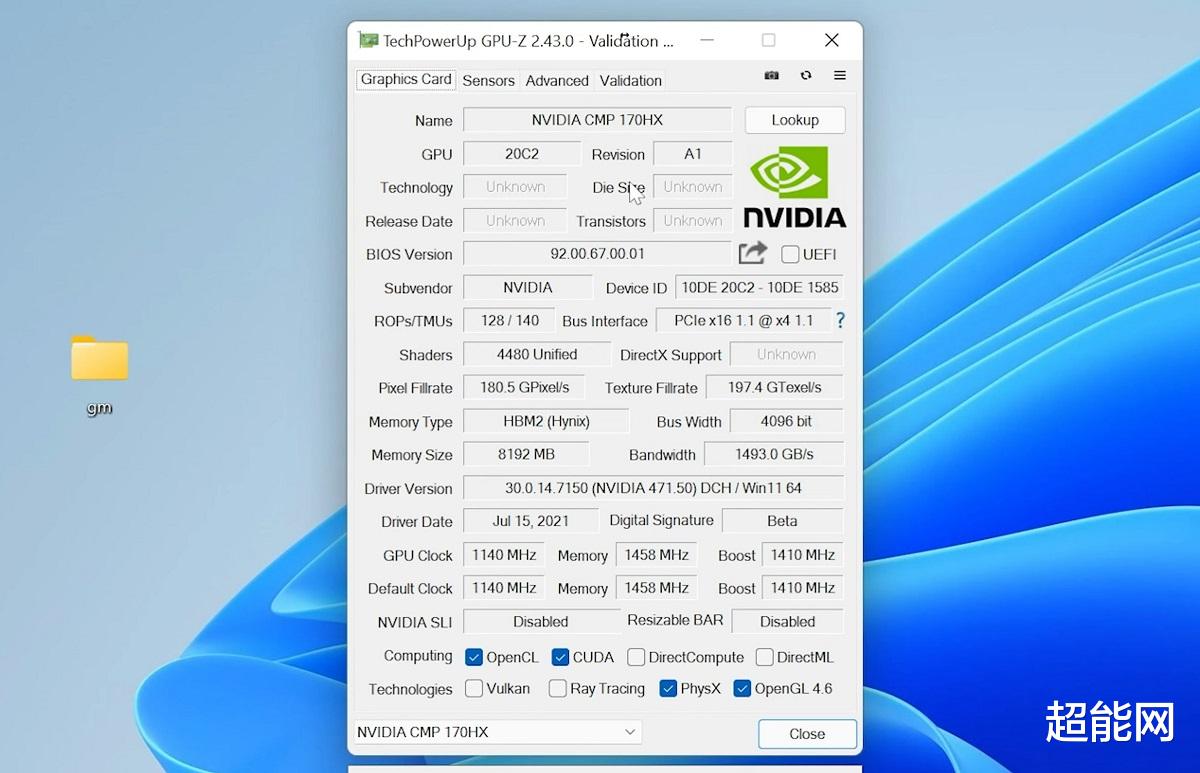Click the DirectX Support Unknown field
The height and width of the screenshot is (773, 1200).
click(x=786, y=355)
